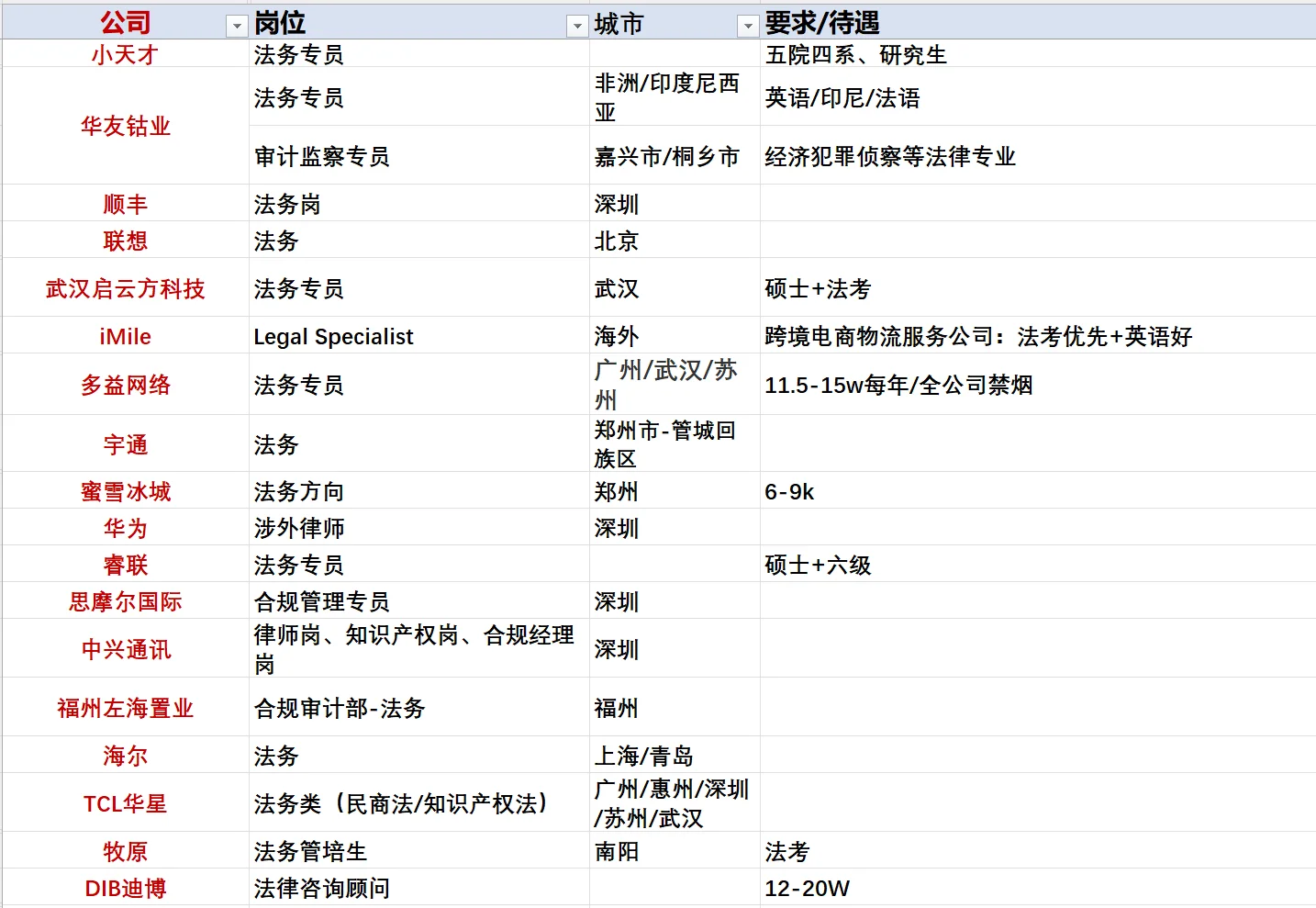The image size is (1316, 908).
Task: Select the 福州左海置业 company cell
Action: point(126,708)
